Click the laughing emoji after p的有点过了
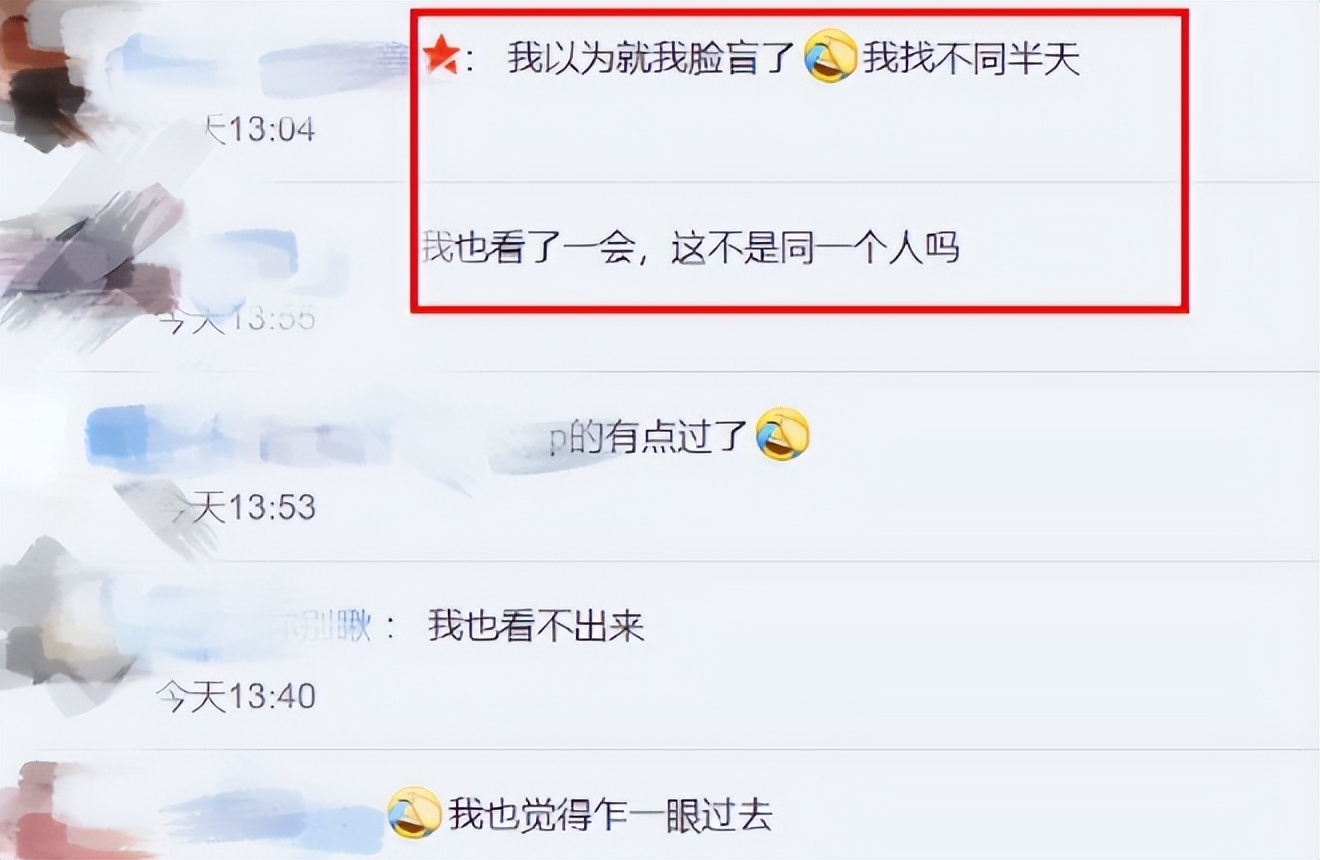Image resolution: width=1320 pixels, height=860 pixels. coord(783,434)
